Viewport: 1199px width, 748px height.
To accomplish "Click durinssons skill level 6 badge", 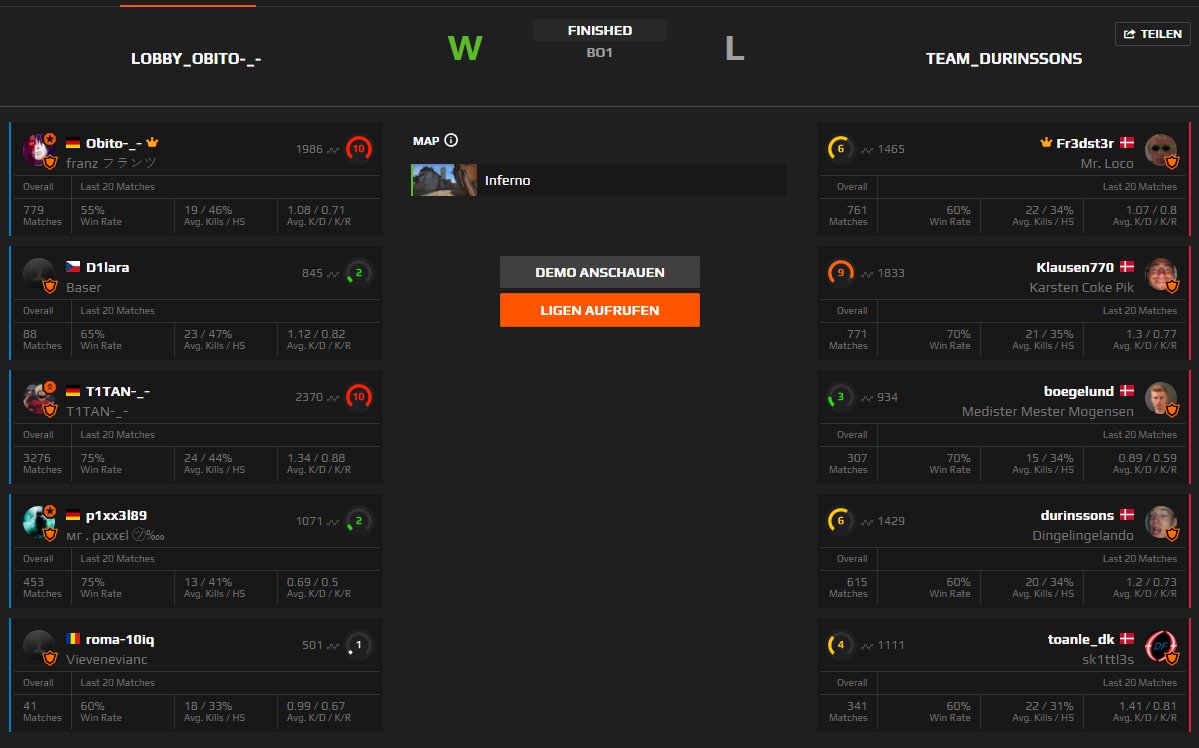I will click(840, 520).
